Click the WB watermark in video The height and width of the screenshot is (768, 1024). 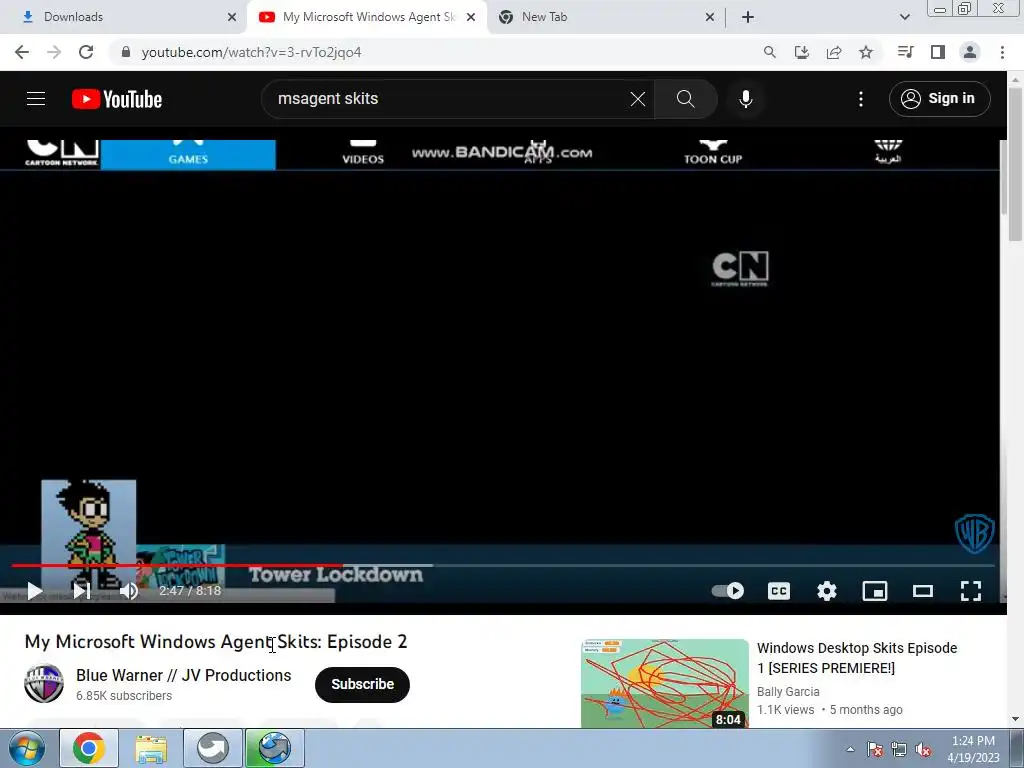click(x=974, y=533)
